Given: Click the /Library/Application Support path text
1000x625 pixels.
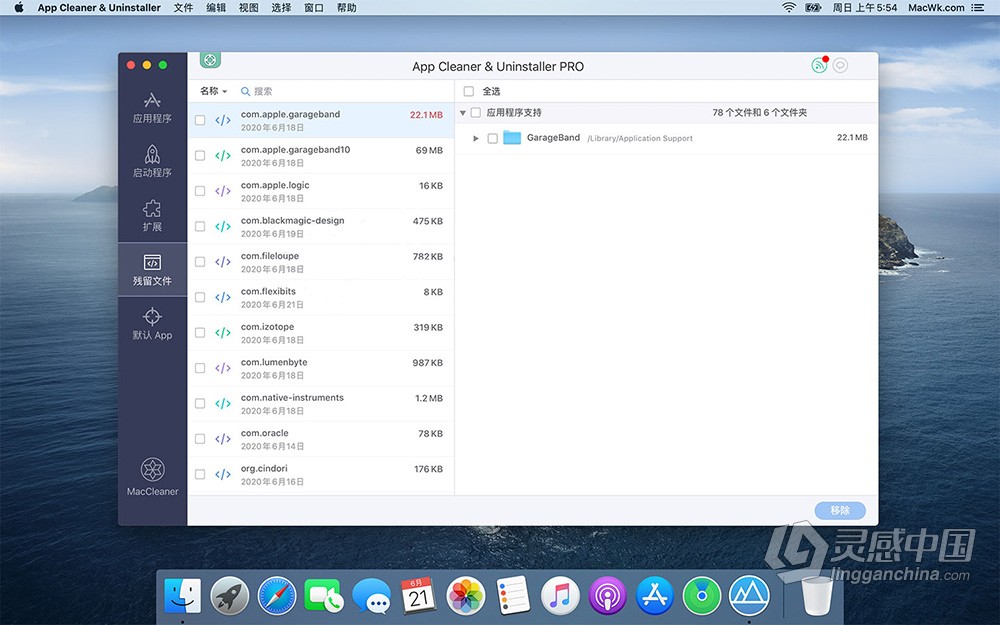Looking at the screenshot, I should click(x=640, y=138).
